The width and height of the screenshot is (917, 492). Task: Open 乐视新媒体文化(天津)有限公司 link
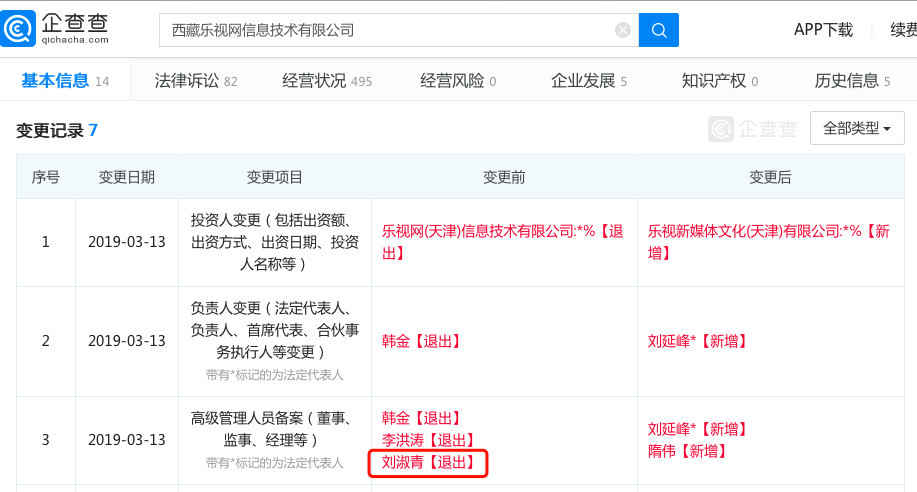(x=768, y=242)
